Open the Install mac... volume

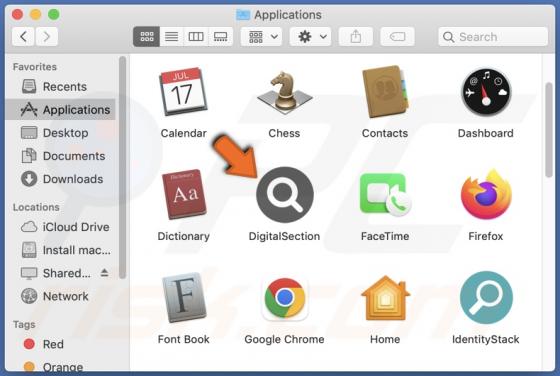60,250
